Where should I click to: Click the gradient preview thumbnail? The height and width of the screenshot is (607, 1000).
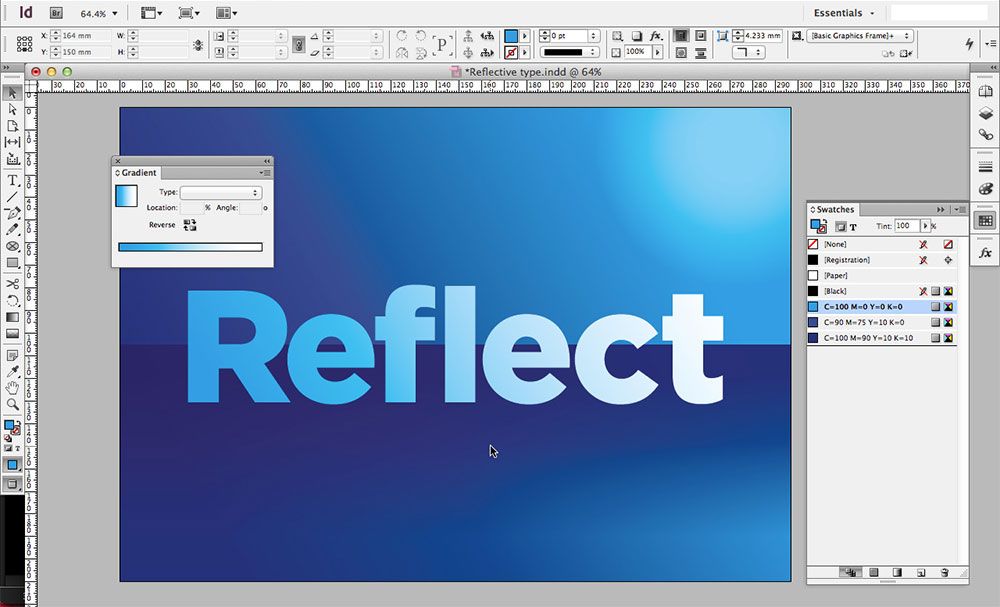126,196
